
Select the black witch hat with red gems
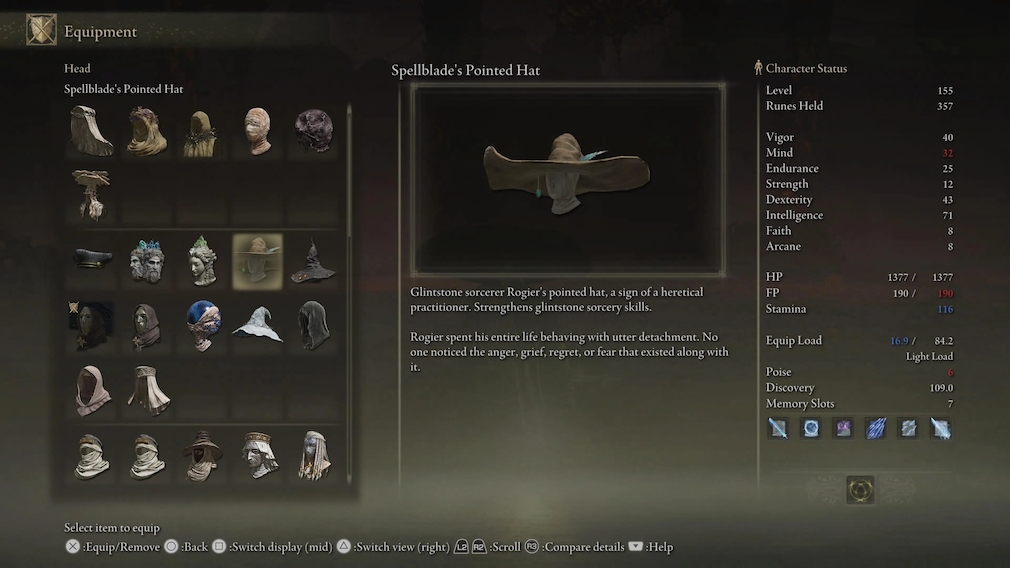312,261
